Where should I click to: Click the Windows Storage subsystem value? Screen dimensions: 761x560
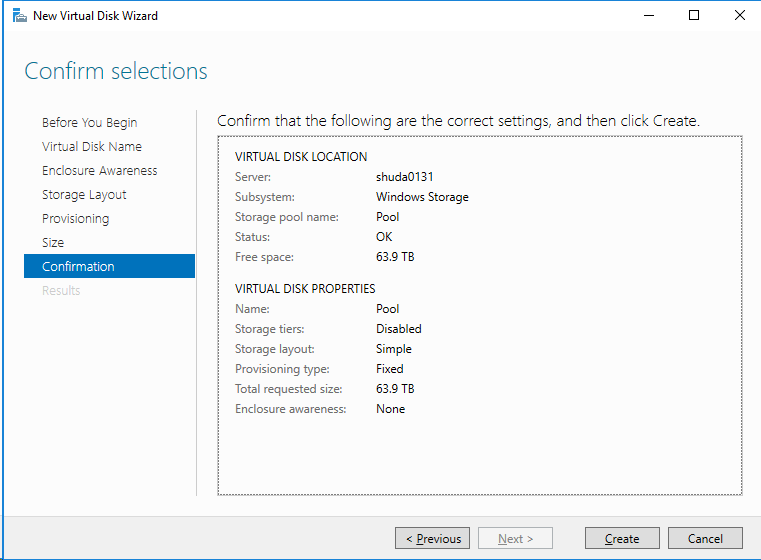click(422, 197)
